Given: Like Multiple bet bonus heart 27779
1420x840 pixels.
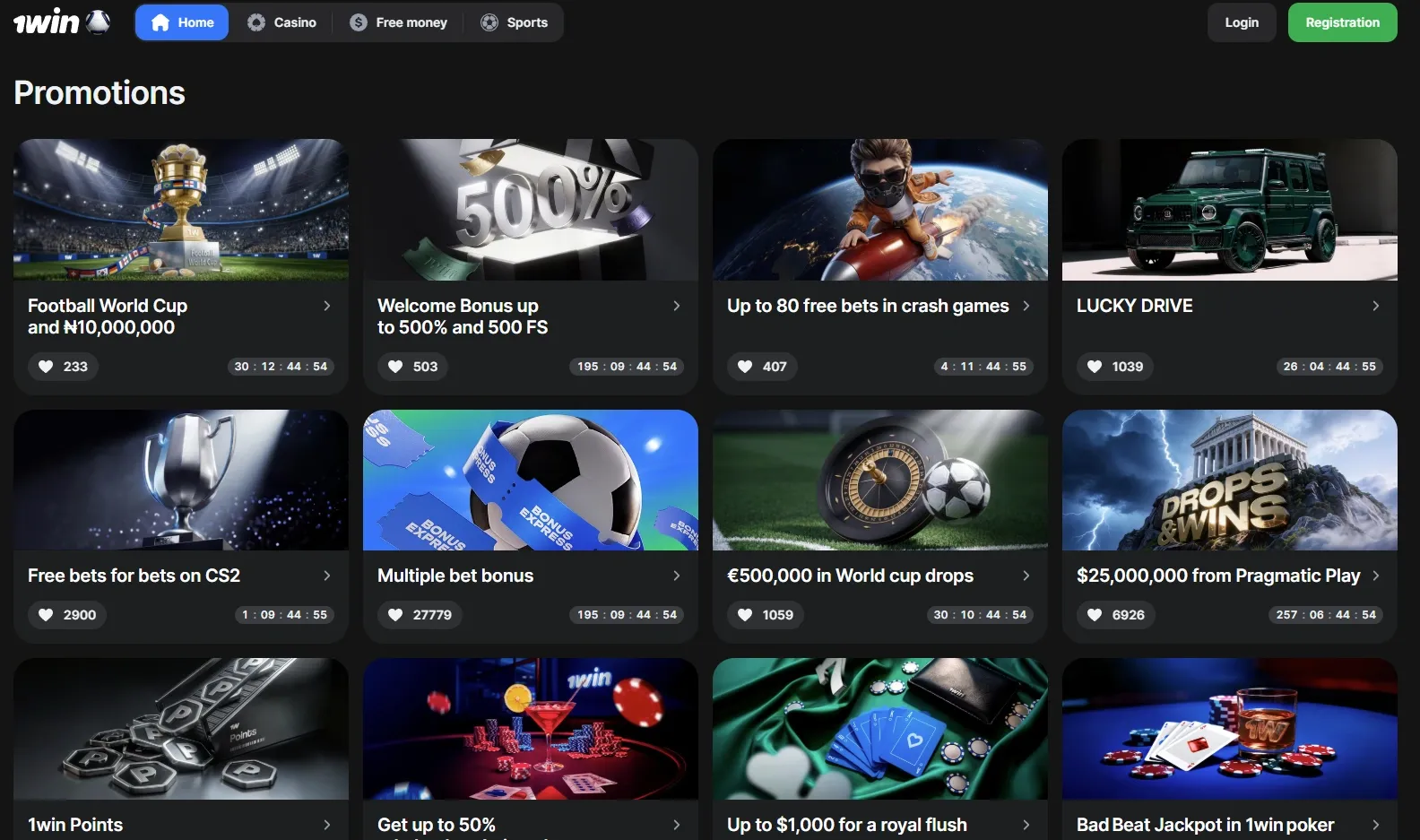Looking at the screenshot, I should tap(420, 614).
